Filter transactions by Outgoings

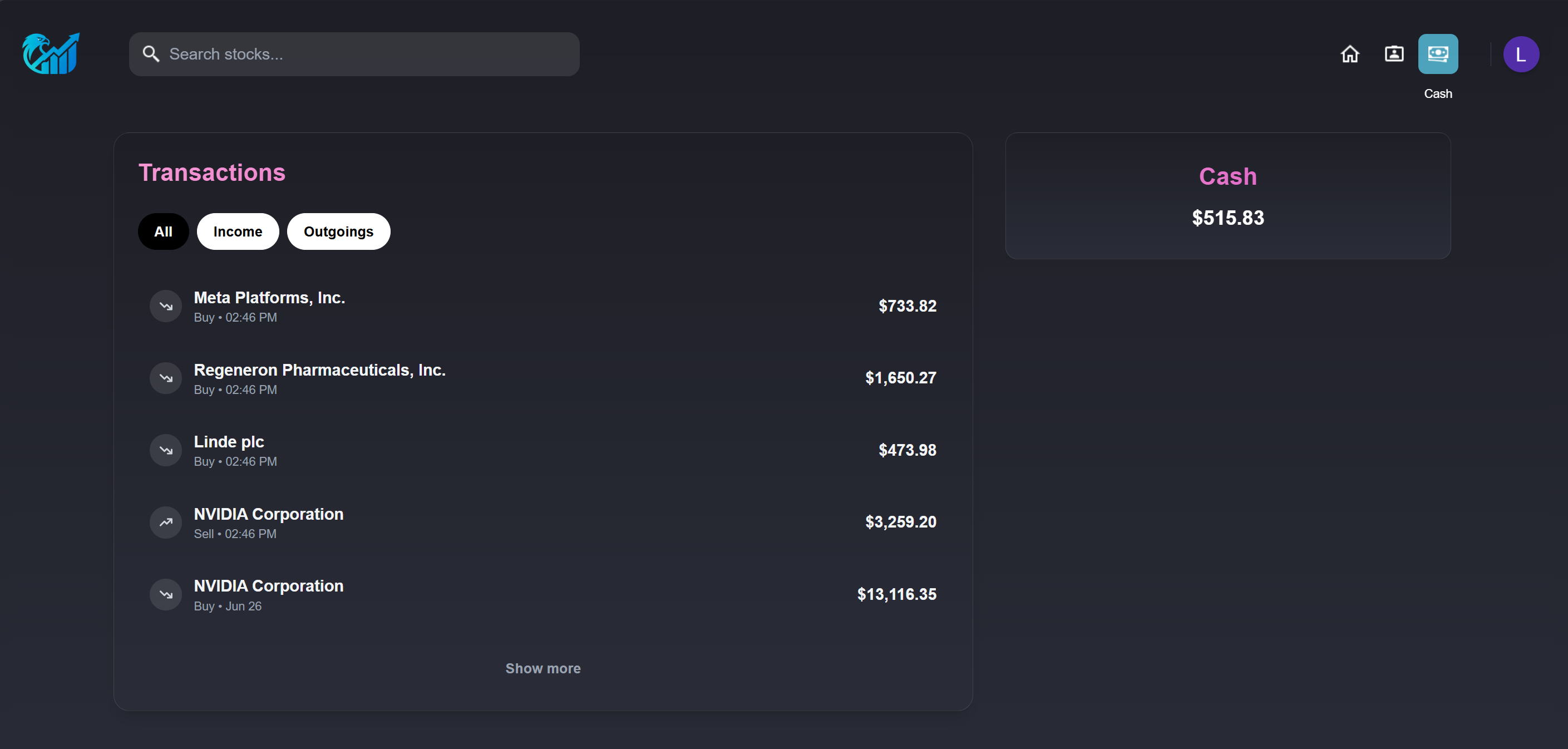point(338,231)
